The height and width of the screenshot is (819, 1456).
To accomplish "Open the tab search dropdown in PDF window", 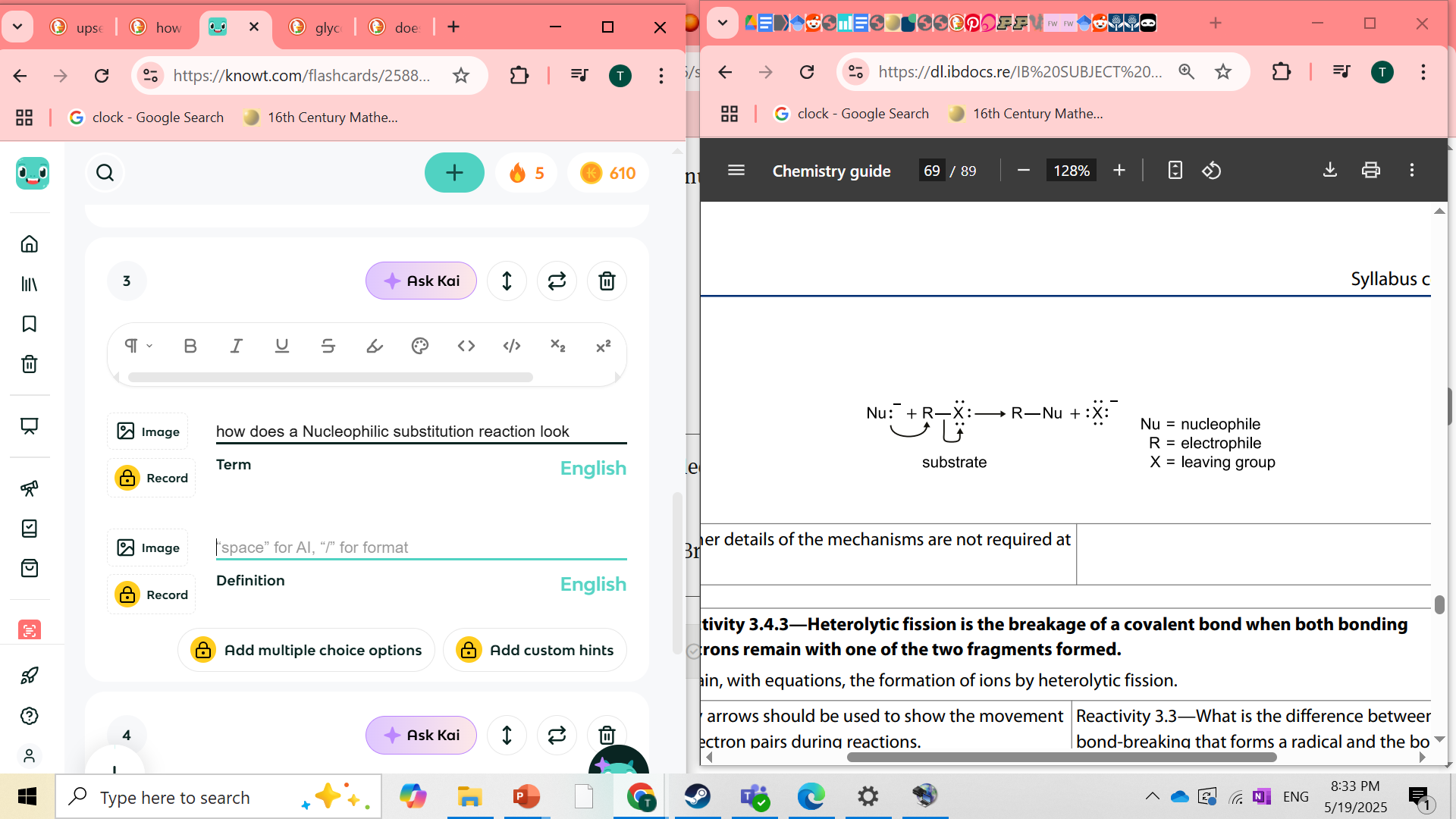I will (722, 23).
